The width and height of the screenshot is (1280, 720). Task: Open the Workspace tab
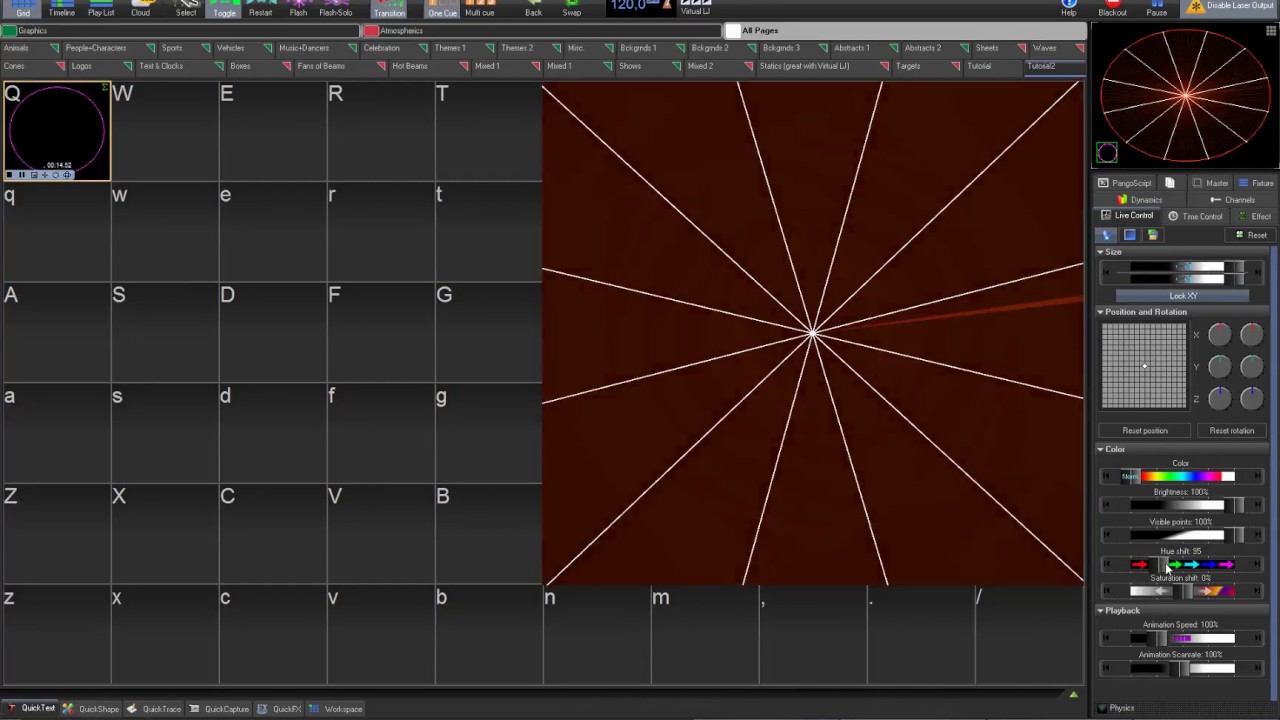[x=336, y=709]
